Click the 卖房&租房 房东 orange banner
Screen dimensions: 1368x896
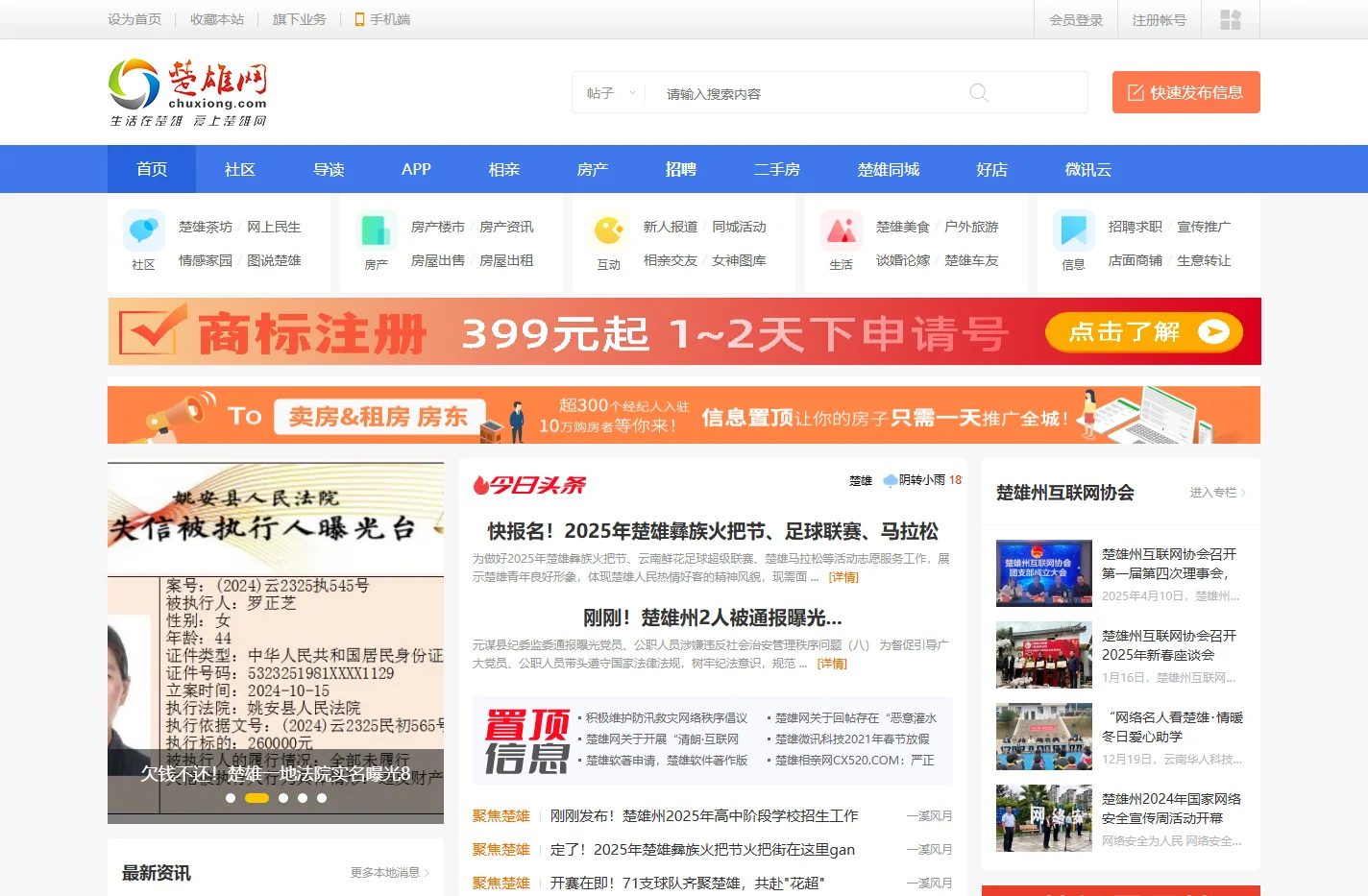tap(684, 415)
